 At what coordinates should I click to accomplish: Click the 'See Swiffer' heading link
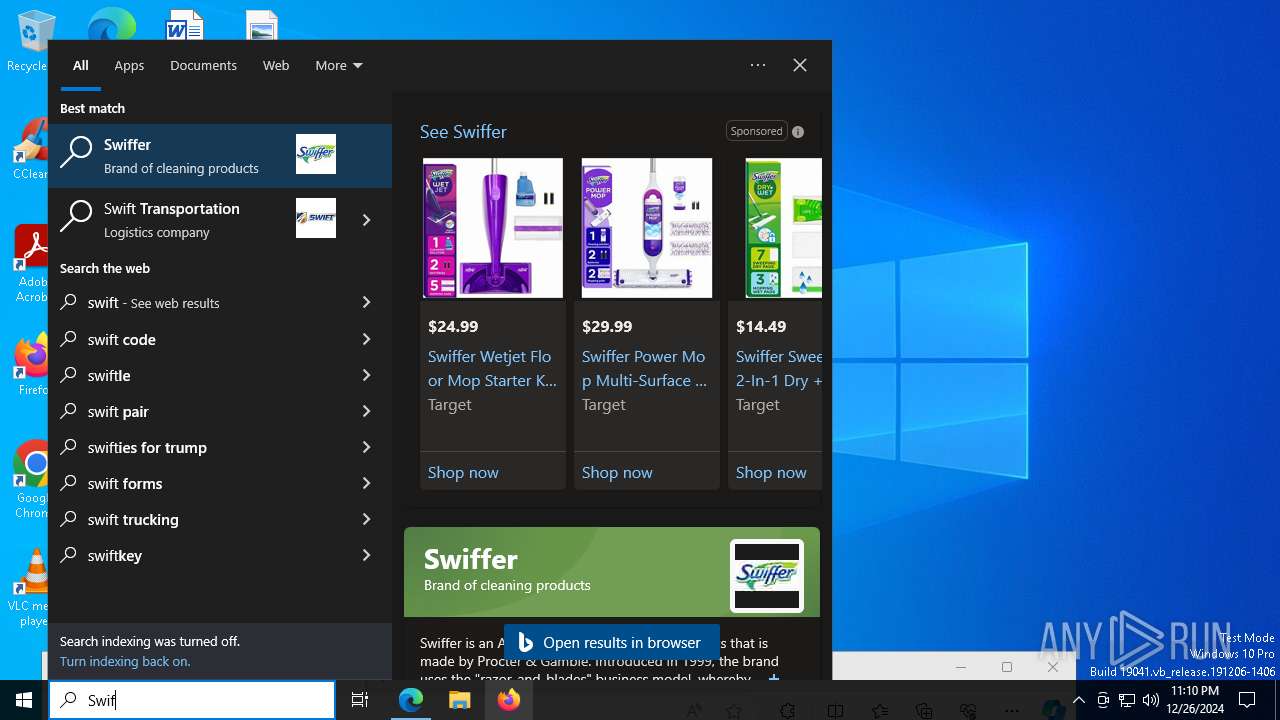click(463, 132)
